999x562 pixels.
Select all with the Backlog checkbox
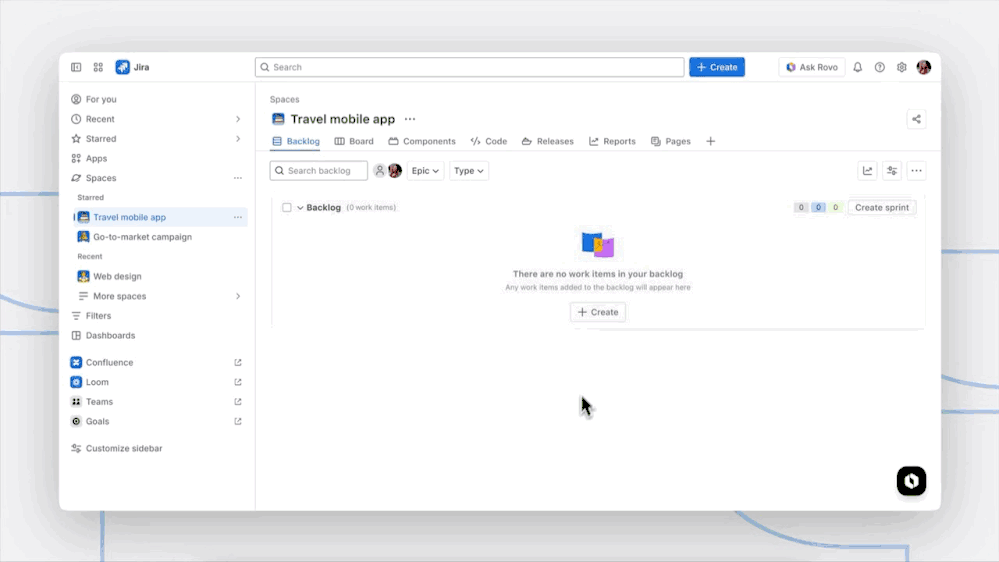point(287,208)
